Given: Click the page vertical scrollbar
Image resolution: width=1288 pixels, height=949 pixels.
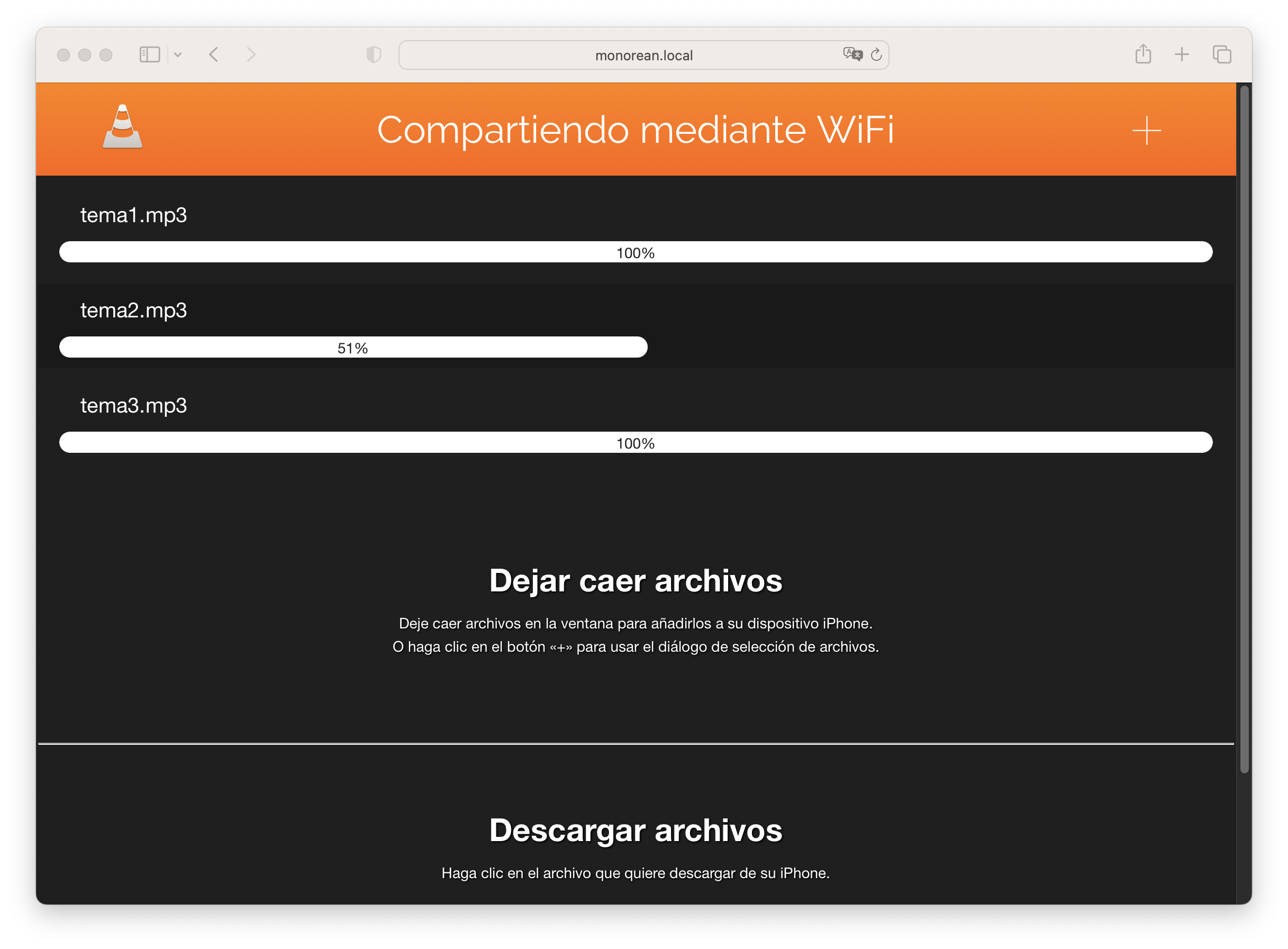Looking at the screenshot, I should coord(1244,430).
